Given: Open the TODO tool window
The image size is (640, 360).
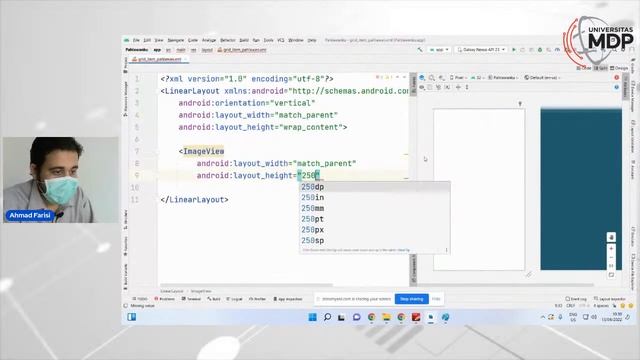Looking at the screenshot, I should tap(140, 299).
